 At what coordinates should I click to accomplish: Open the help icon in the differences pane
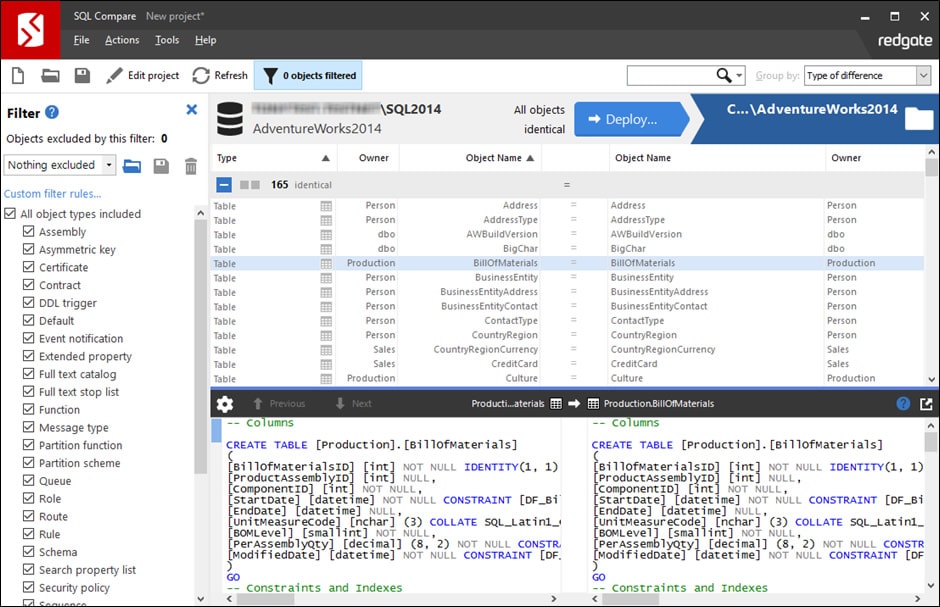click(x=905, y=403)
